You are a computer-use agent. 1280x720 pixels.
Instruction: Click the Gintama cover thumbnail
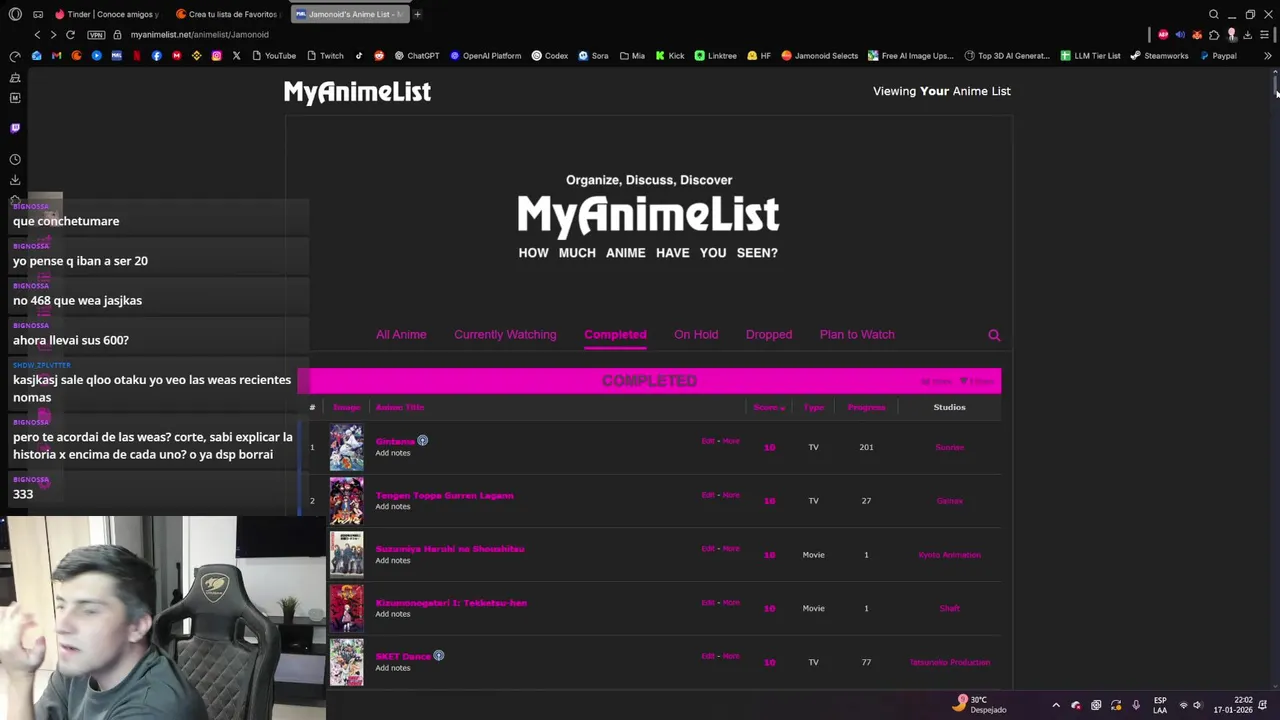click(x=347, y=447)
